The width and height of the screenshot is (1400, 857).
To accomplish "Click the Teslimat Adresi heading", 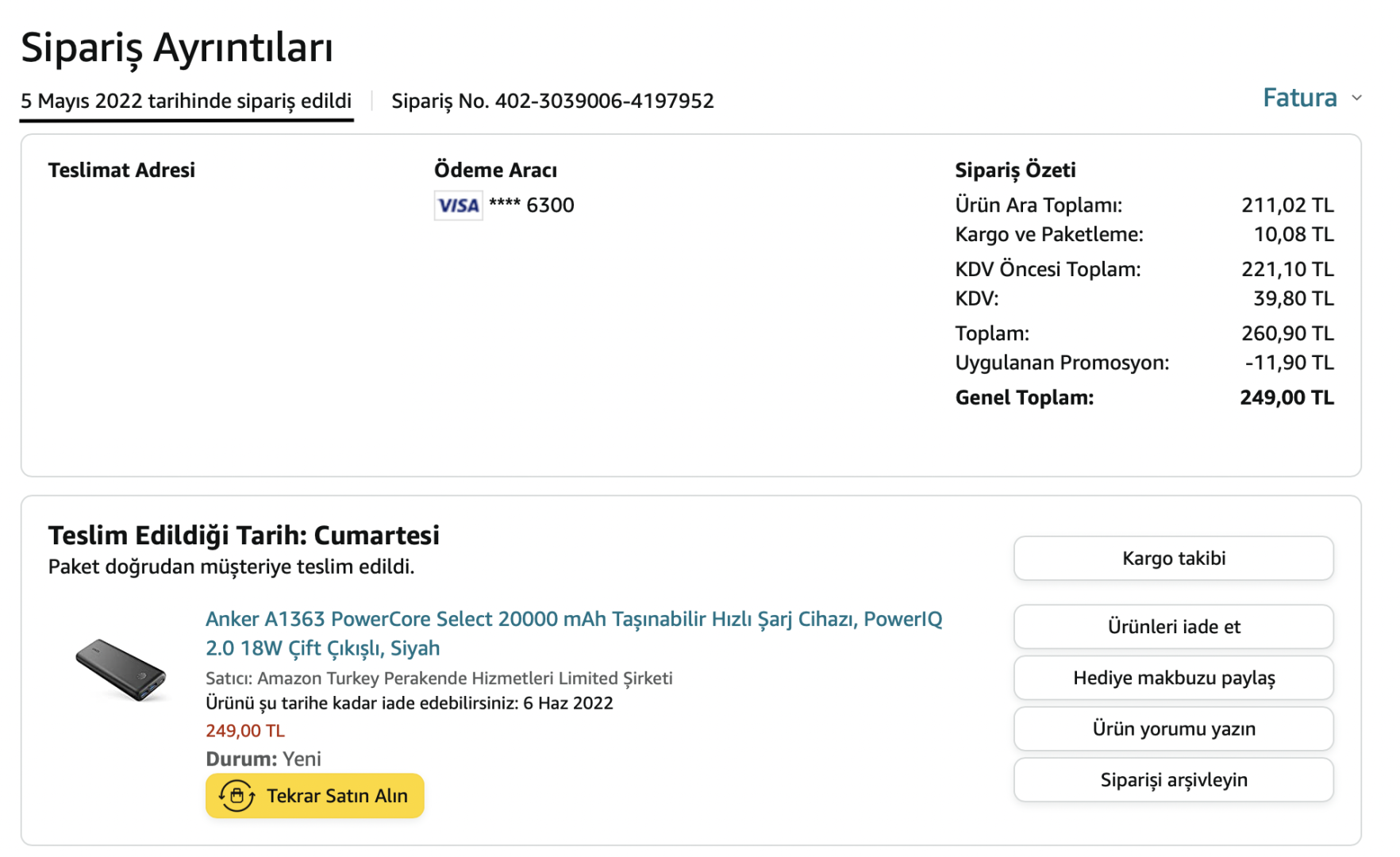I will pyautogui.click(x=121, y=170).
